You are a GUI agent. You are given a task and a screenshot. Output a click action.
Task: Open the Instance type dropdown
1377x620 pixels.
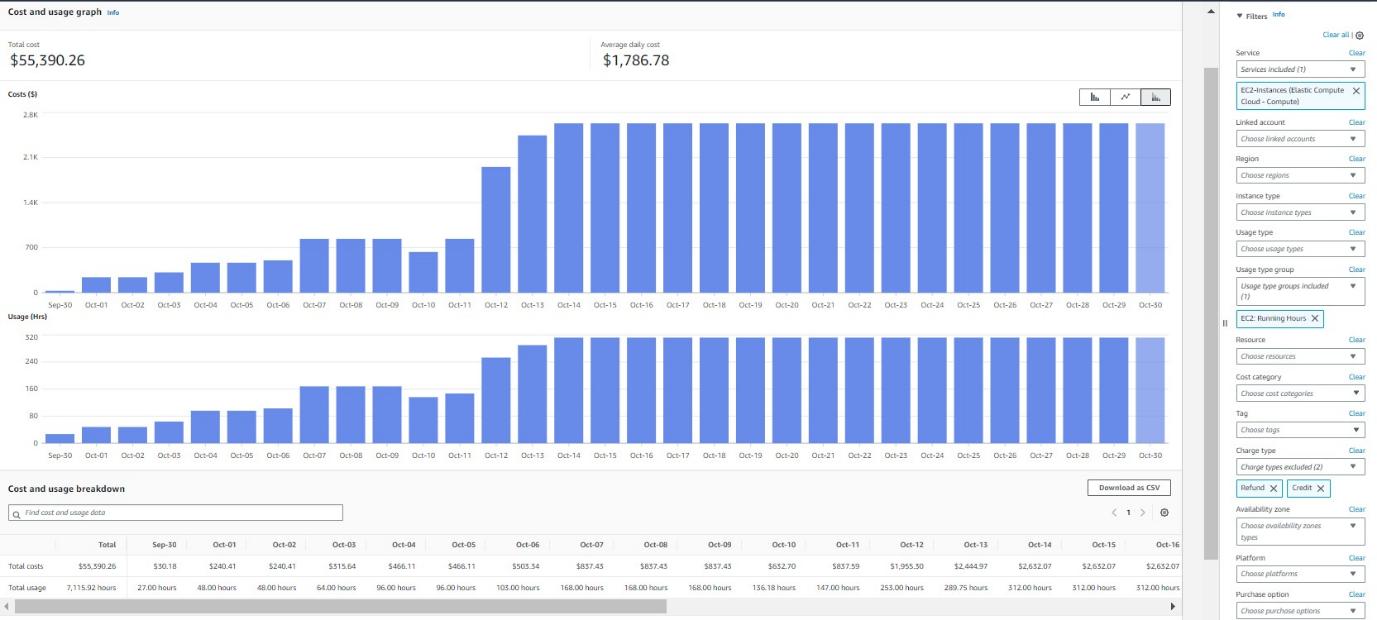(1300, 212)
